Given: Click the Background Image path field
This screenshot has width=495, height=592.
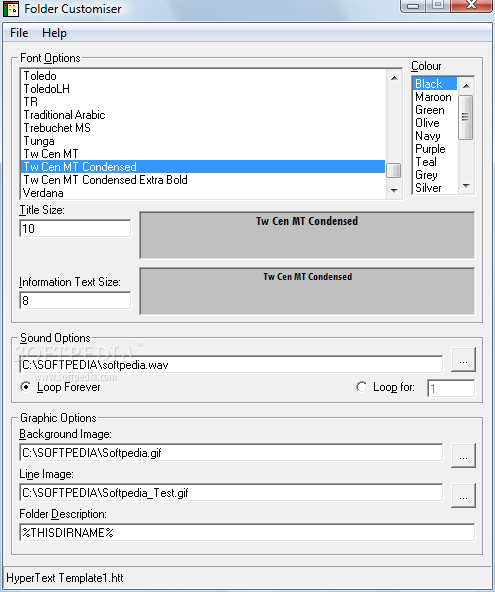Looking at the screenshot, I should 231,452.
